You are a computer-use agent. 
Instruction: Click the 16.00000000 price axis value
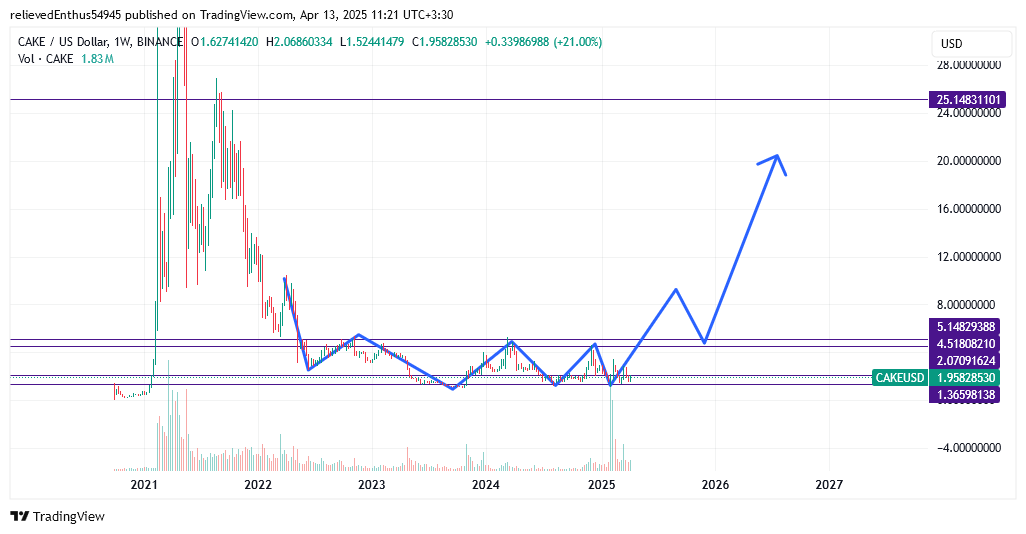[969, 209]
